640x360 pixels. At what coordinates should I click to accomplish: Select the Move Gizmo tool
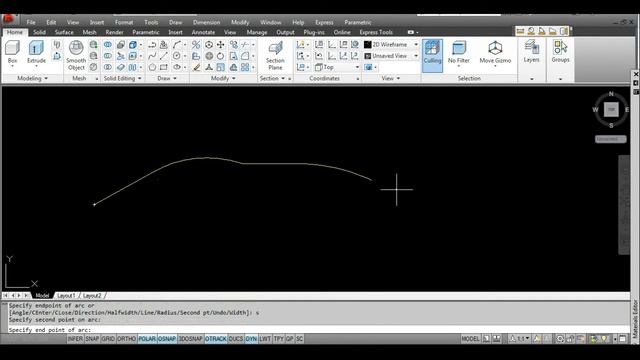495,52
